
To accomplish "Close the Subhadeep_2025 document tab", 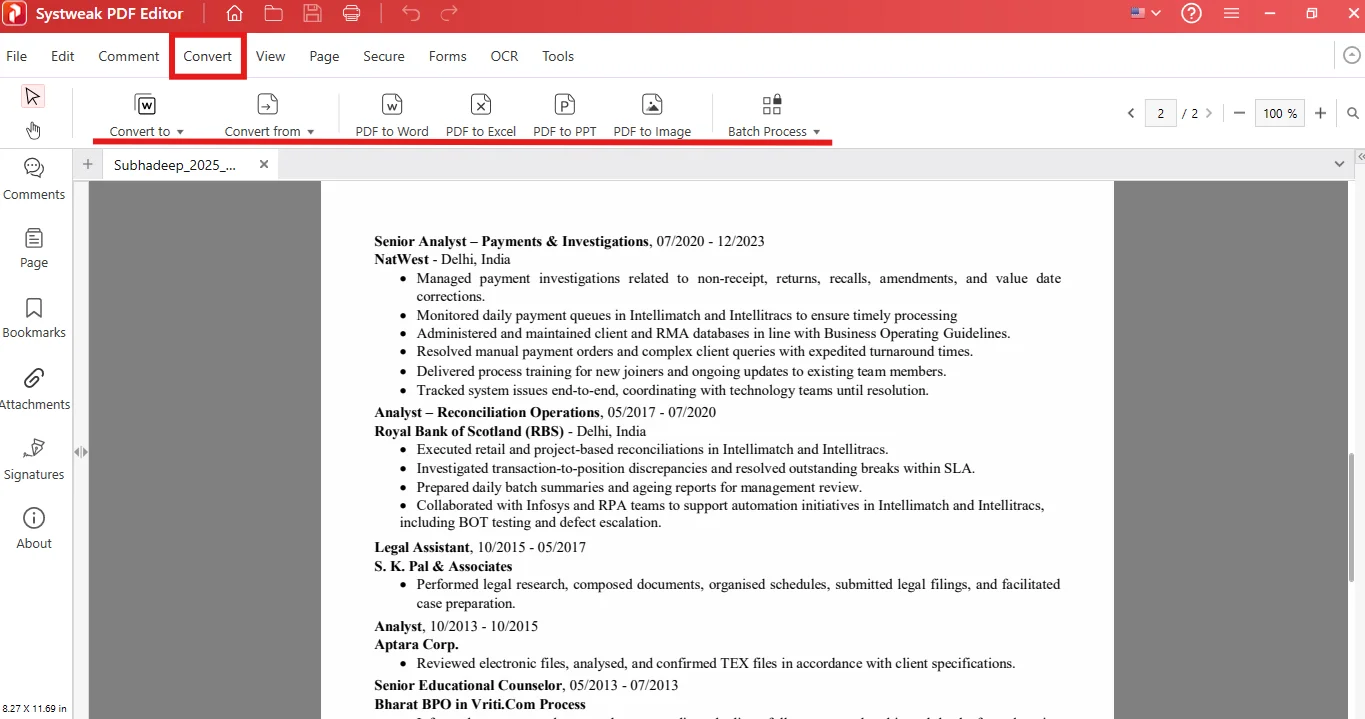I will click(264, 164).
